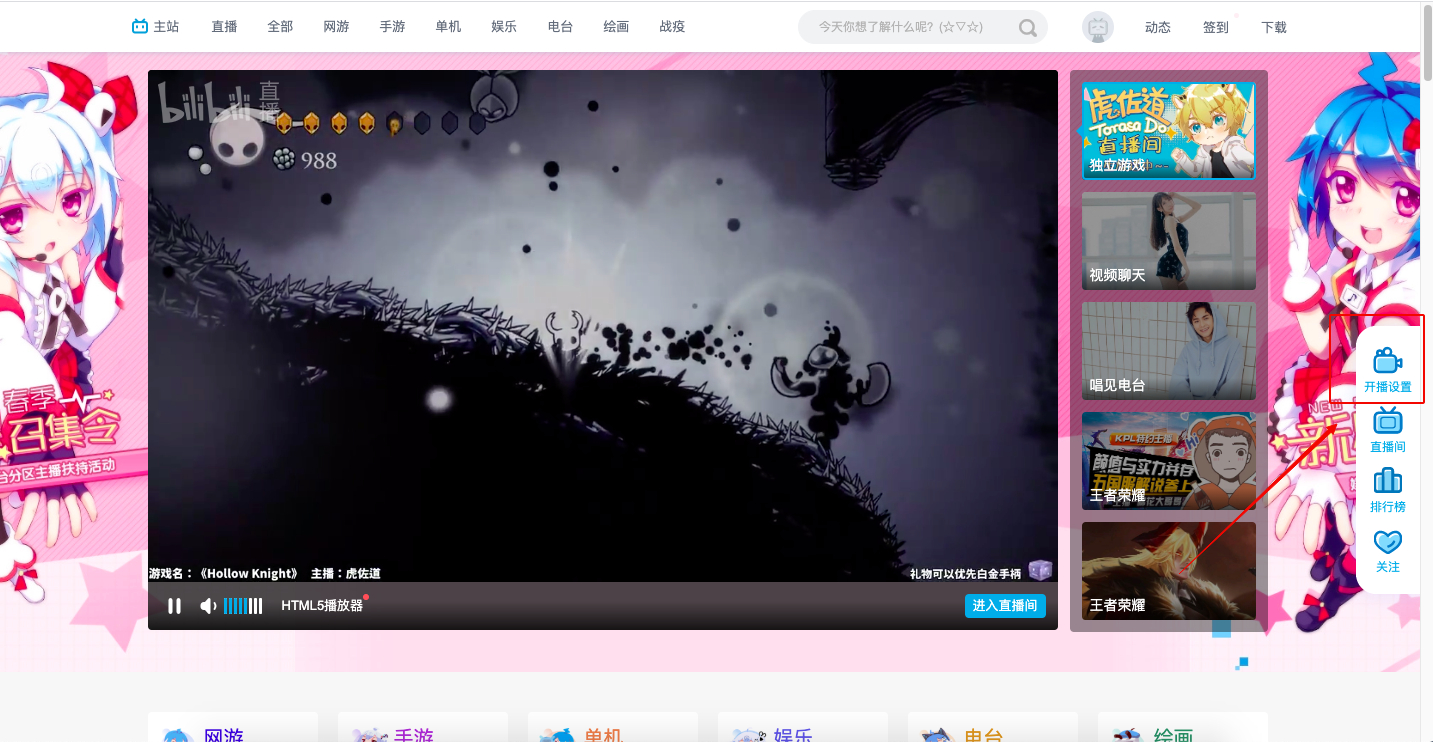Select the 王者荣耀 thumbnail with fox character

coord(1168,571)
